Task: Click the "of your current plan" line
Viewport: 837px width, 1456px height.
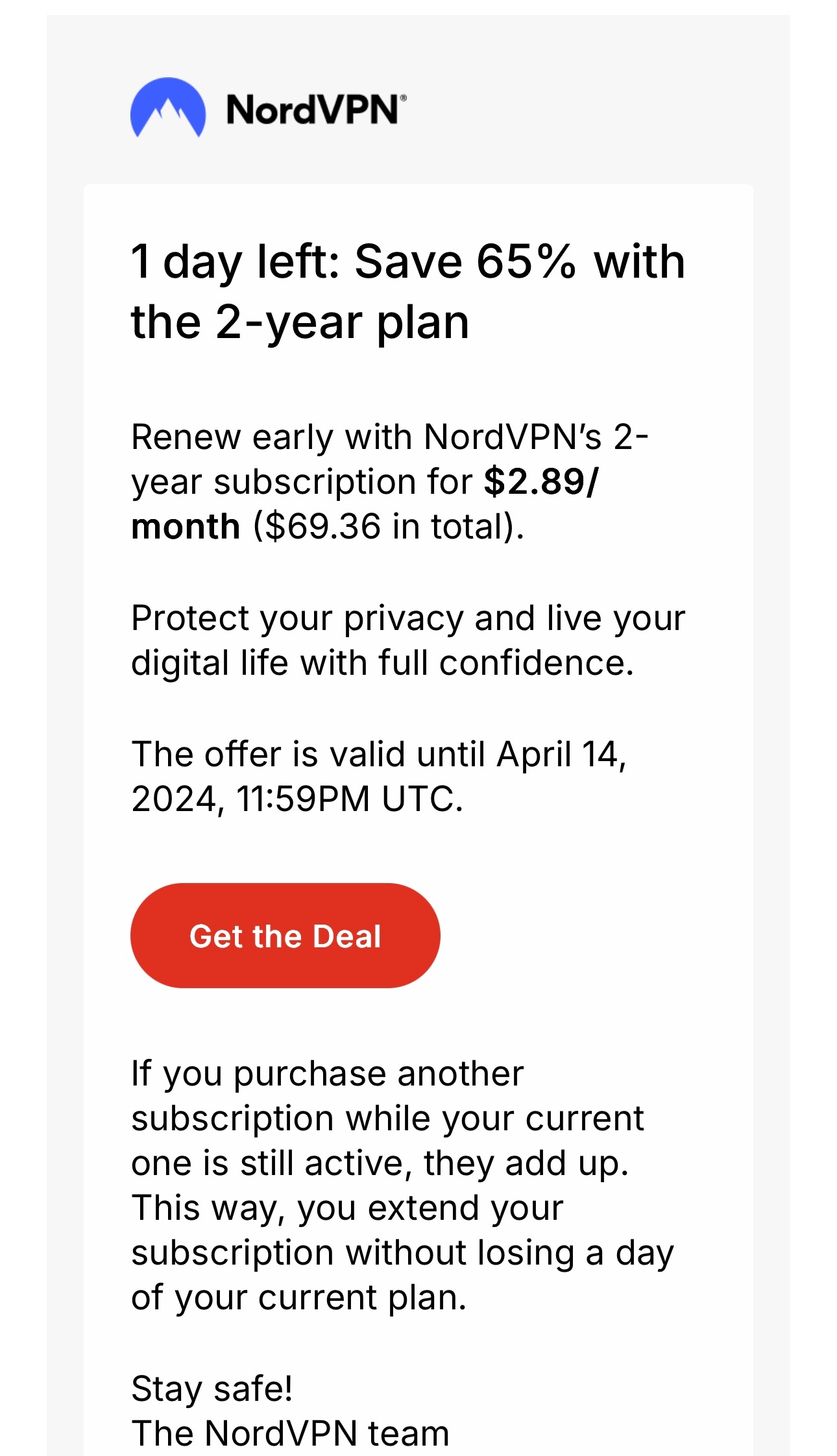Action: [298, 1298]
